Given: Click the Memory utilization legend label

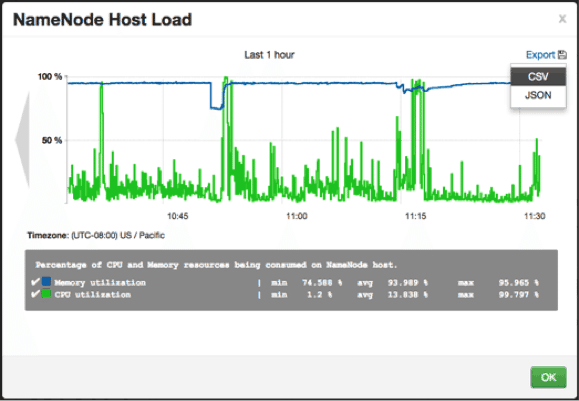Looking at the screenshot, I should (x=100, y=282).
